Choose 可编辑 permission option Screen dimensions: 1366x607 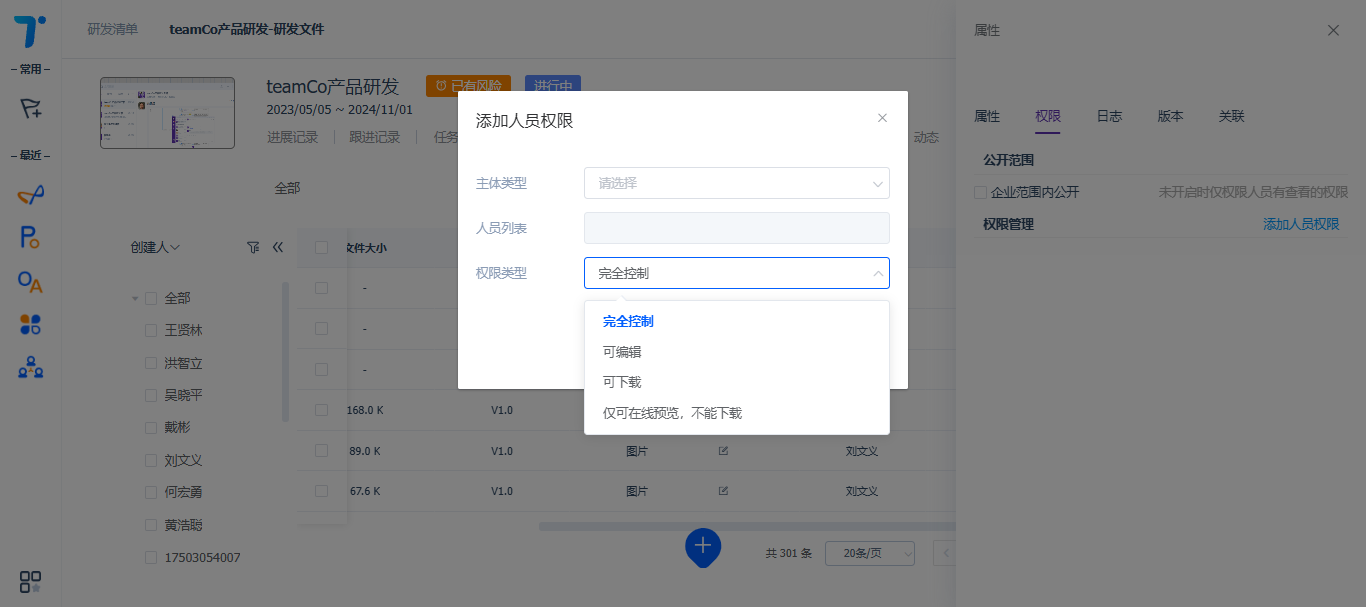[x=737, y=352]
